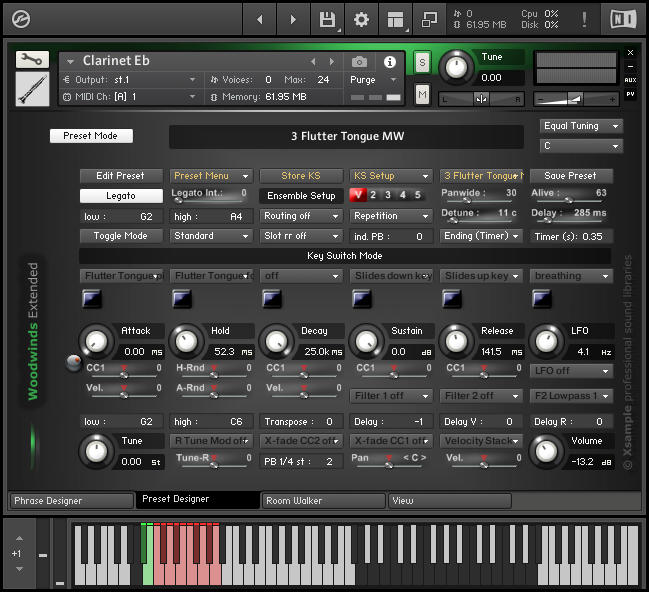Go to next instrument with right arrow
Image resolution: width=649 pixels, height=592 pixels.
tap(293, 19)
